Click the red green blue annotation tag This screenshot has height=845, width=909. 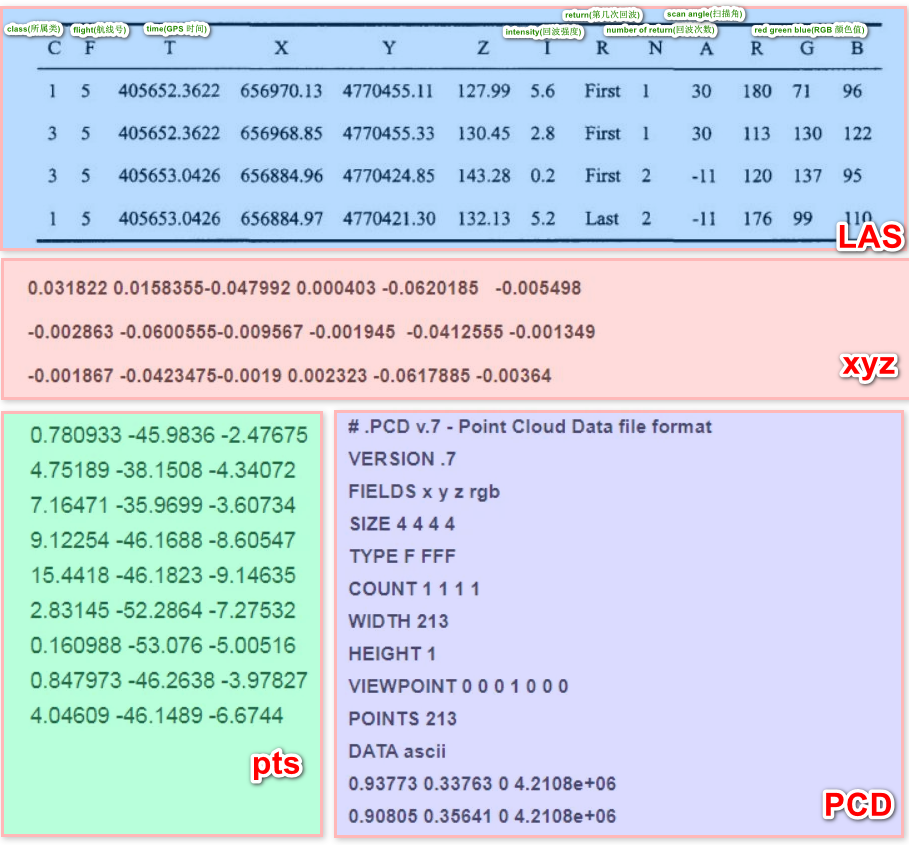[809, 31]
